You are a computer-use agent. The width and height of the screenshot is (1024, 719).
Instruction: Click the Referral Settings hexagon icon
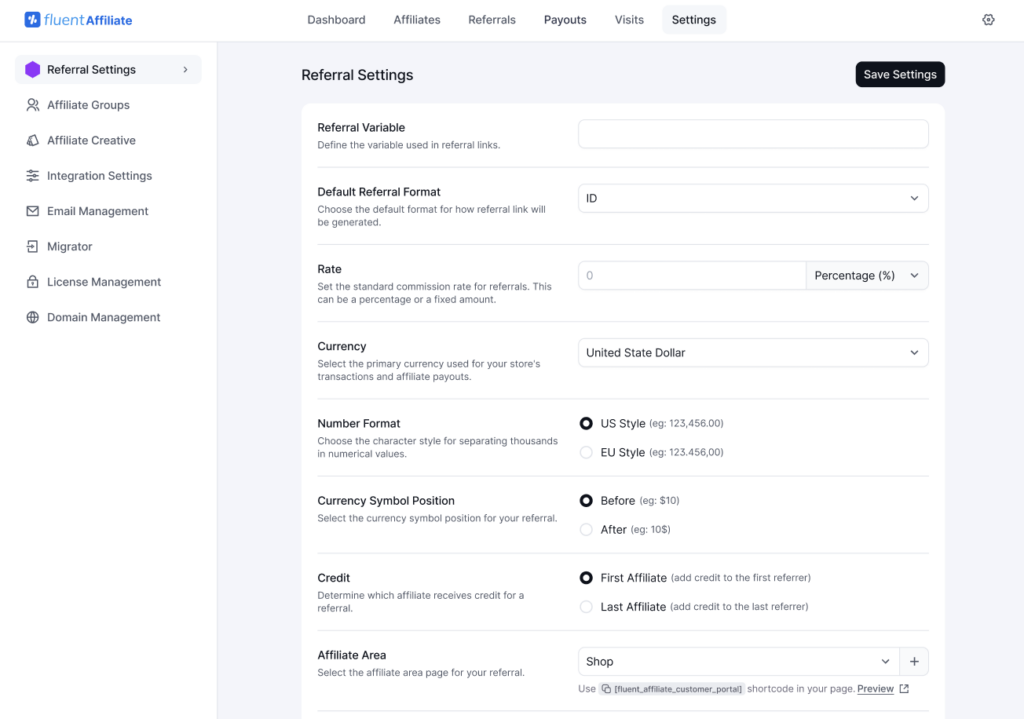point(33,70)
